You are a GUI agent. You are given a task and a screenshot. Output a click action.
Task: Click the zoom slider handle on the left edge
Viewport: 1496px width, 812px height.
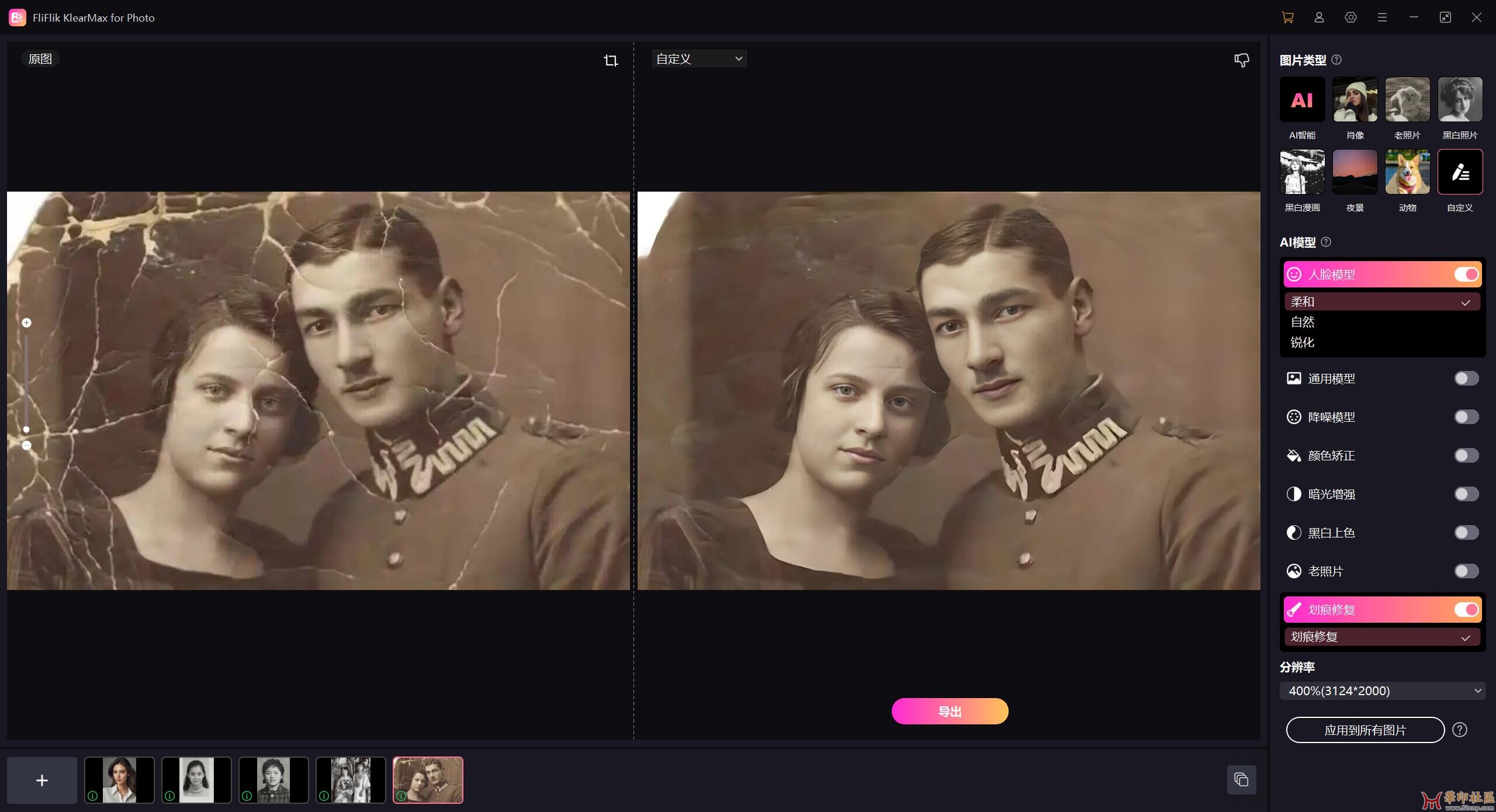click(x=26, y=429)
